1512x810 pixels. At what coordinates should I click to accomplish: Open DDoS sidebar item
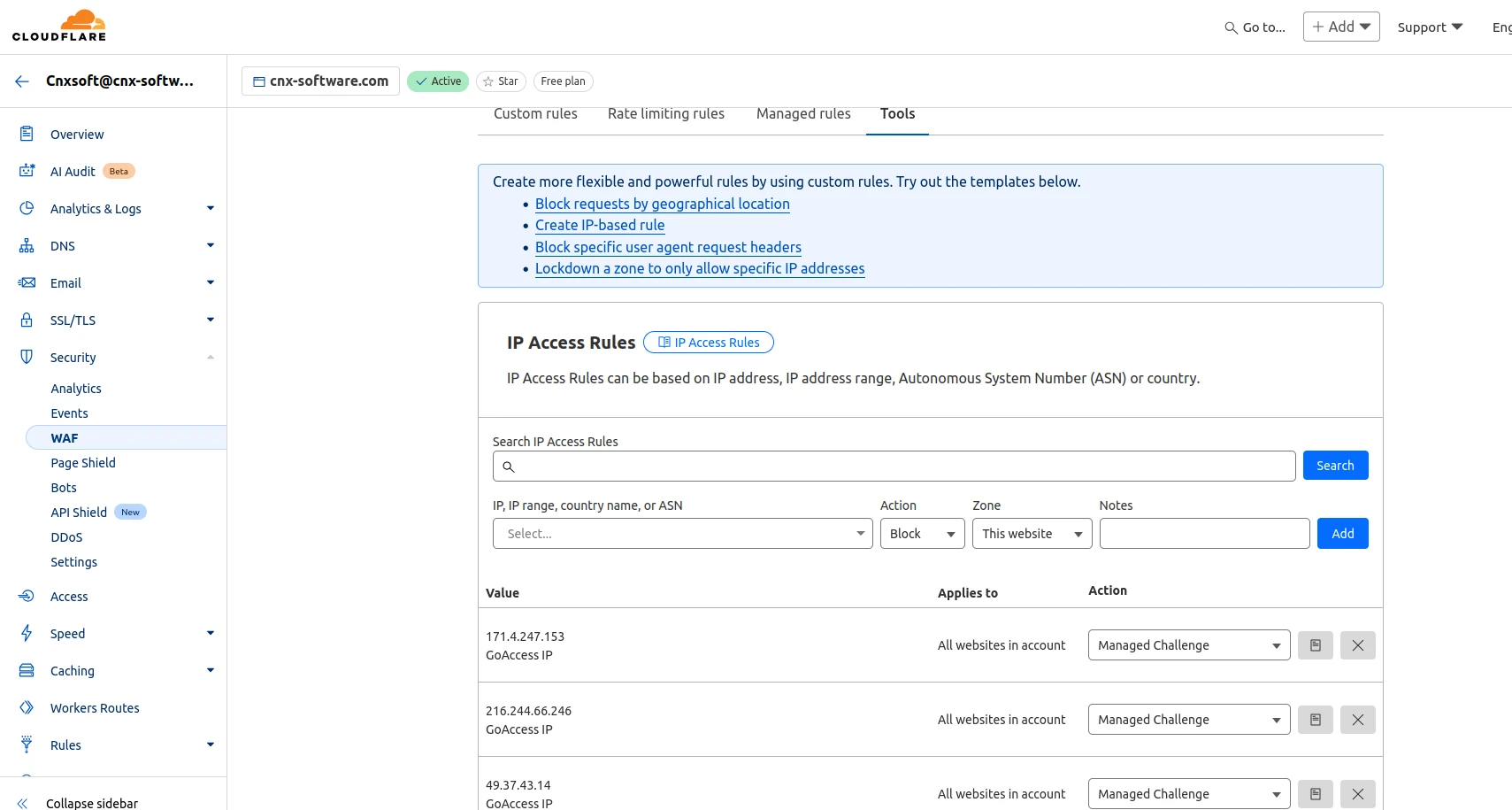click(66, 537)
